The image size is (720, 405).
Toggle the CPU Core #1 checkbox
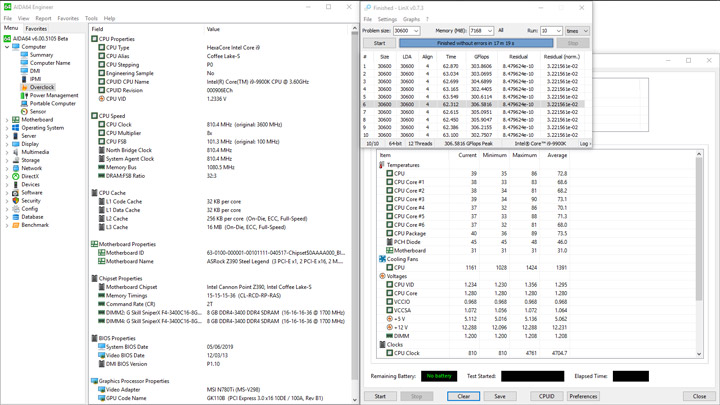coord(389,182)
